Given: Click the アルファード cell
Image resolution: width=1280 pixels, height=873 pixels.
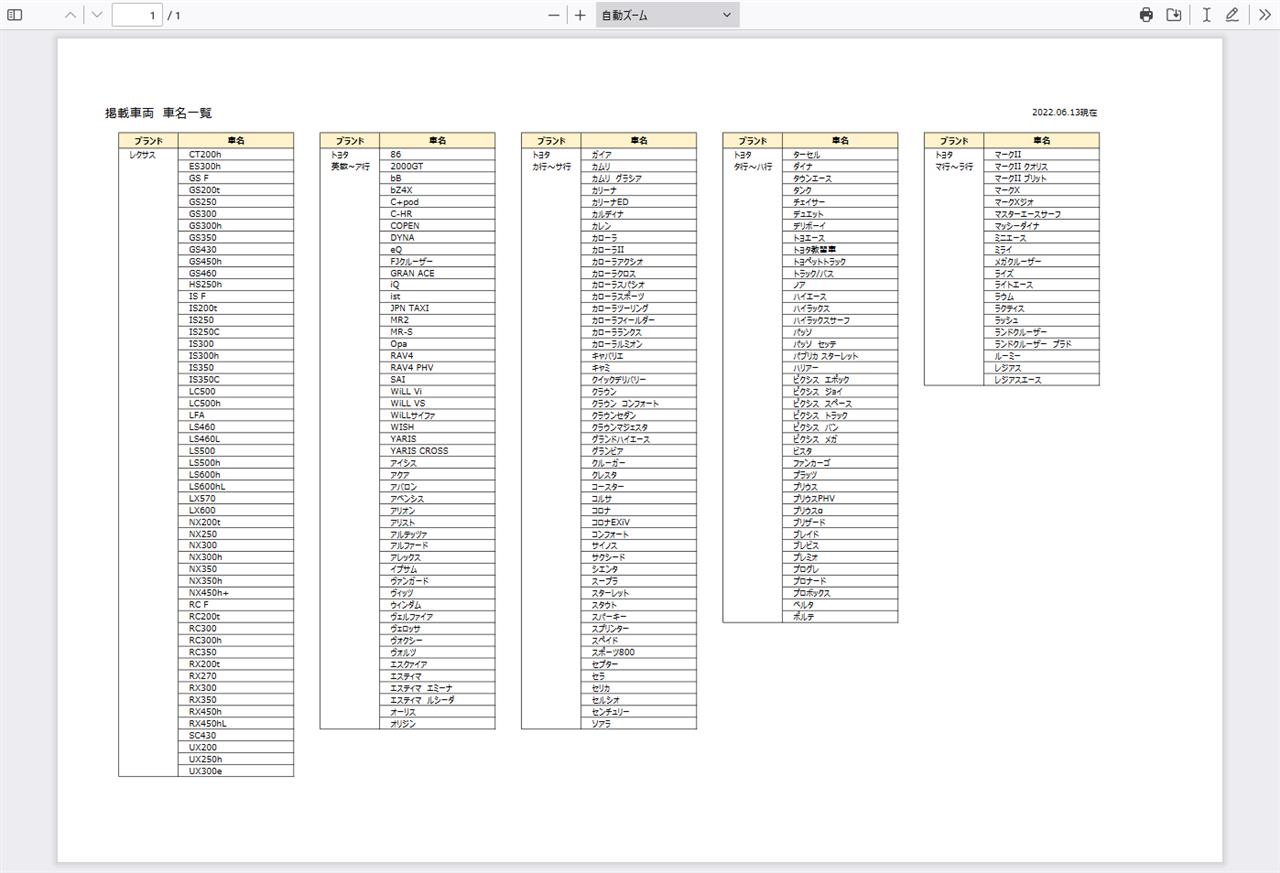Looking at the screenshot, I should [437, 546].
